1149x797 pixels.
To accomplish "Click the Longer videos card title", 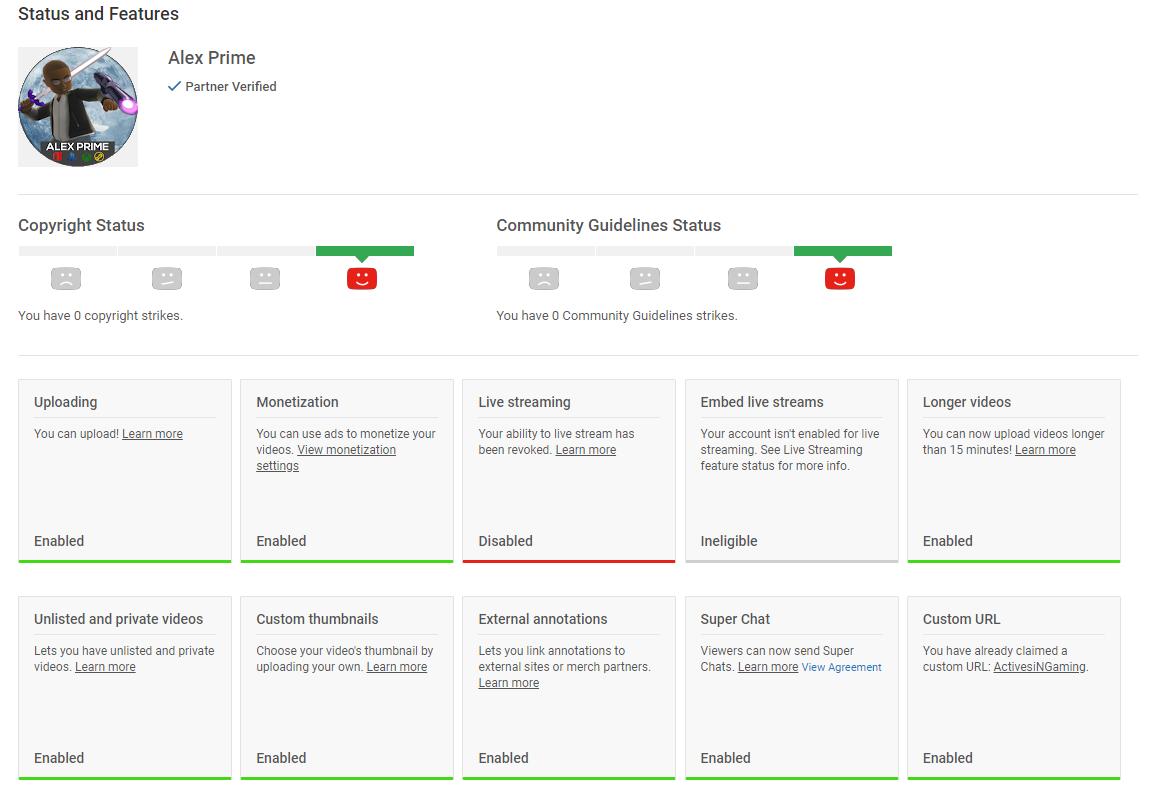I will [967, 402].
